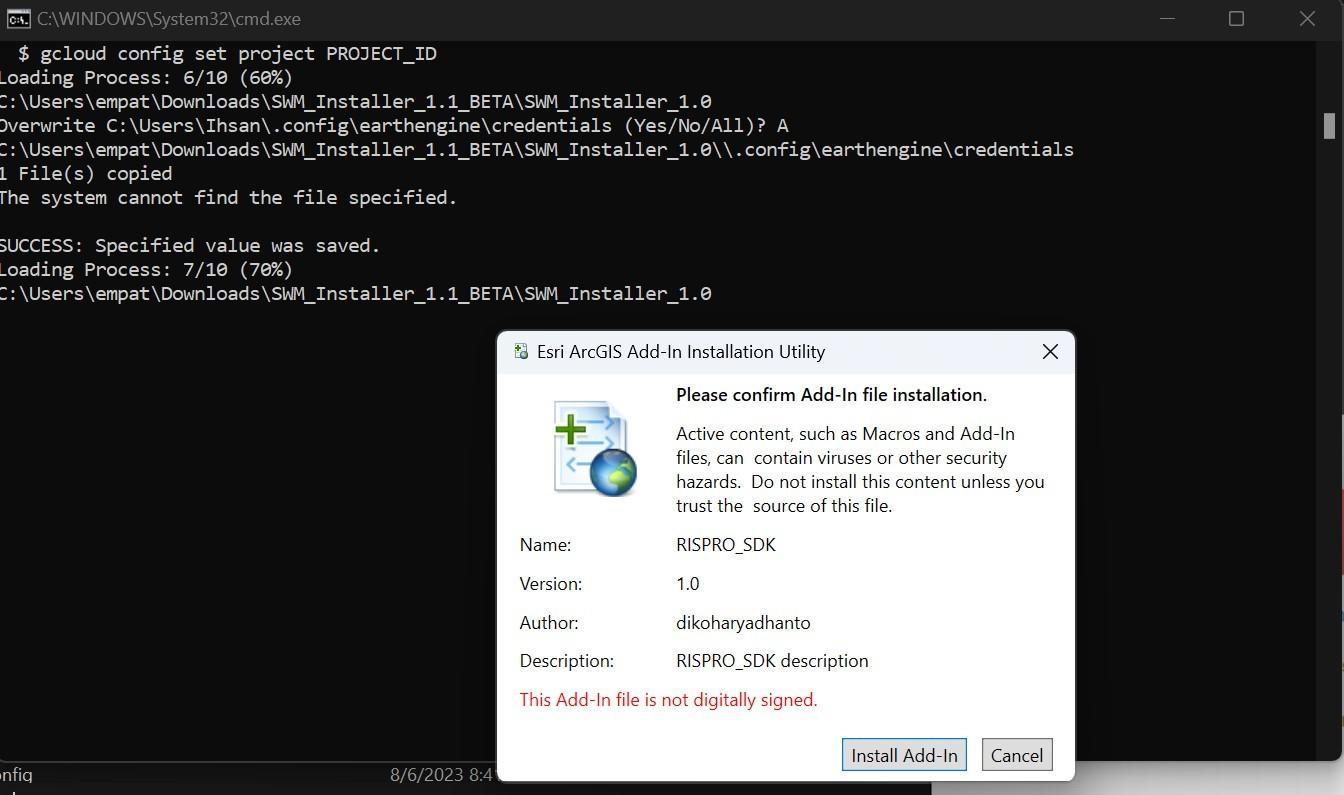Click the Install Add-In button
This screenshot has width=1344, height=795.
click(x=904, y=755)
